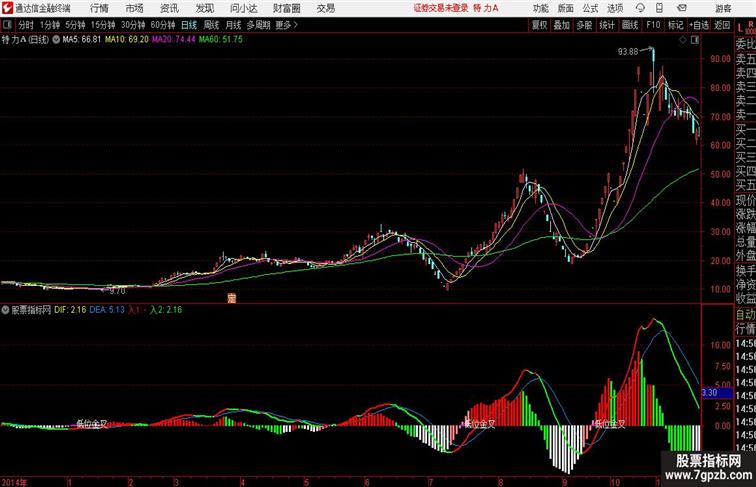Image resolution: width=756 pixels, height=487 pixels.
Task: Open the 资讯 menu
Action: pos(169,8)
